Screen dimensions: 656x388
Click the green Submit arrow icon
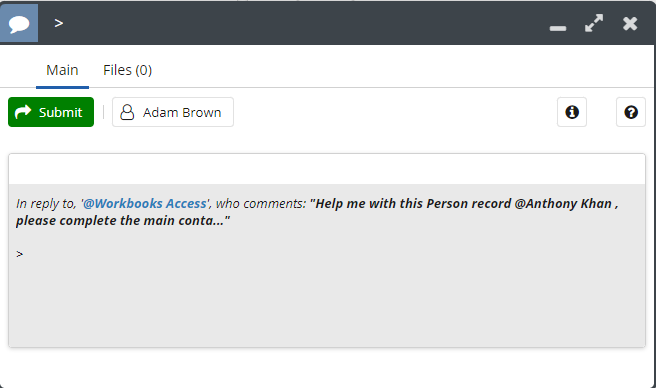23,112
